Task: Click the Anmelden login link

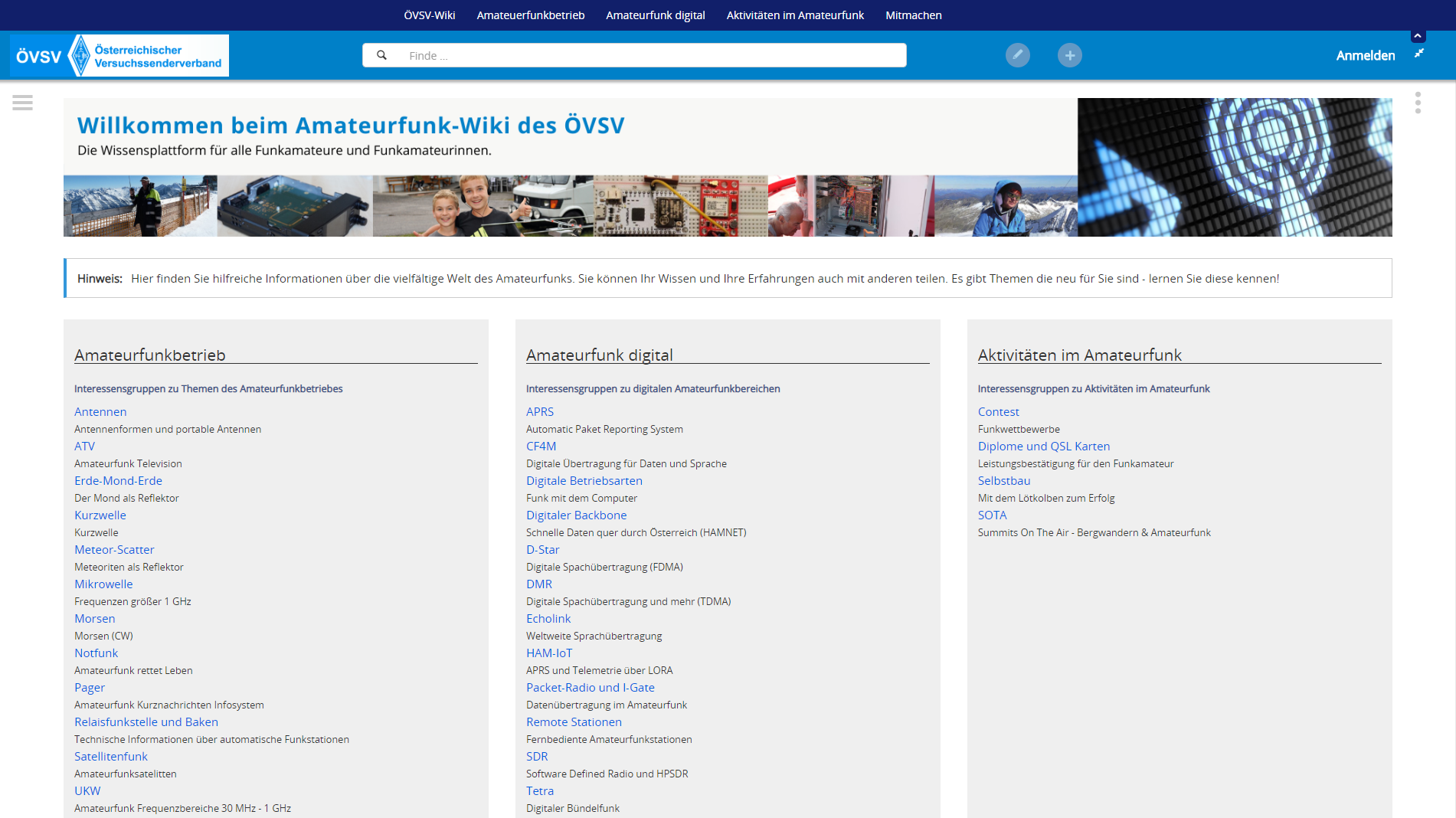Action: pos(1365,55)
